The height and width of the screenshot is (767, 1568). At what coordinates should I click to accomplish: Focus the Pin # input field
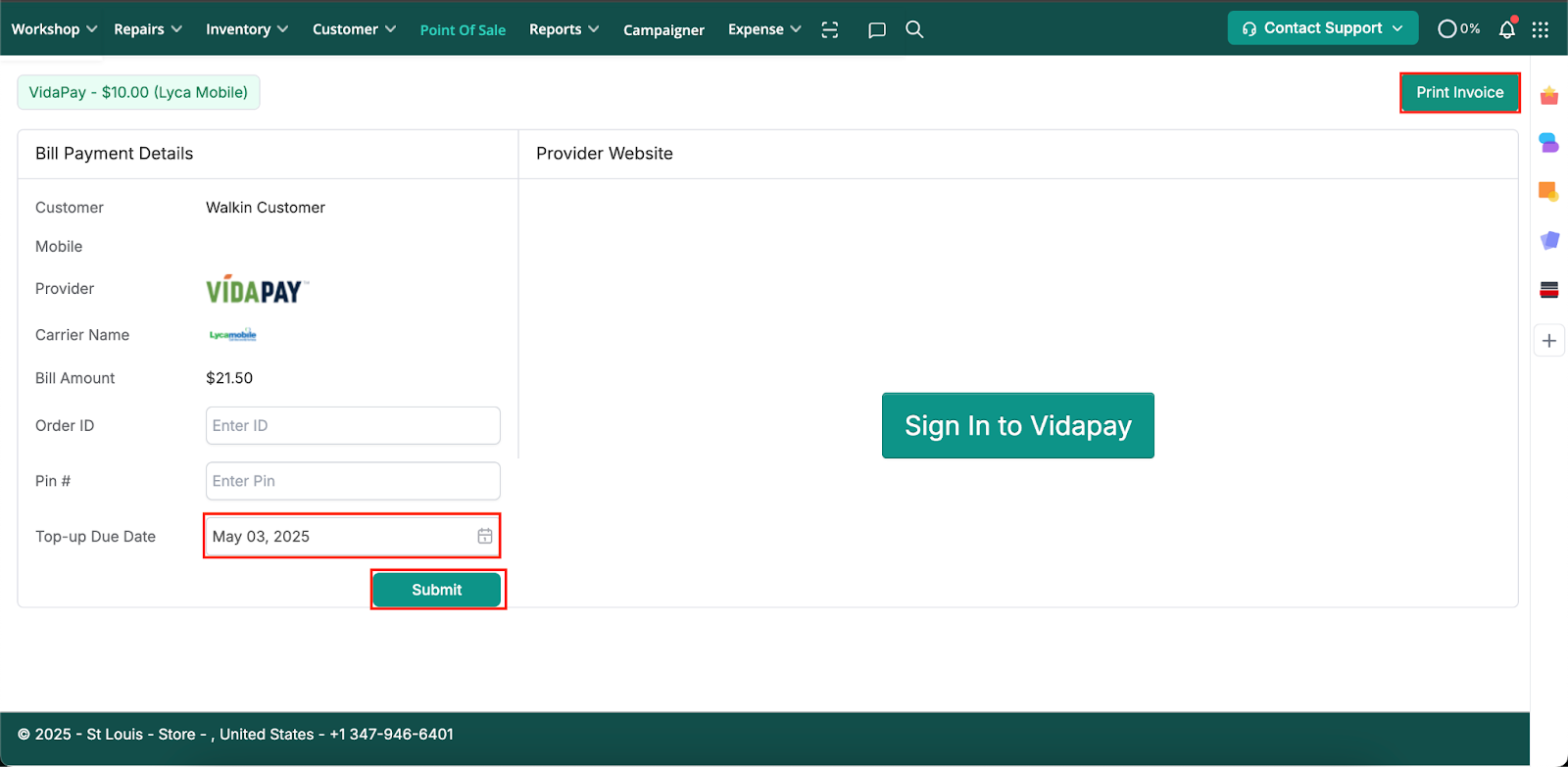[x=353, y=481]
